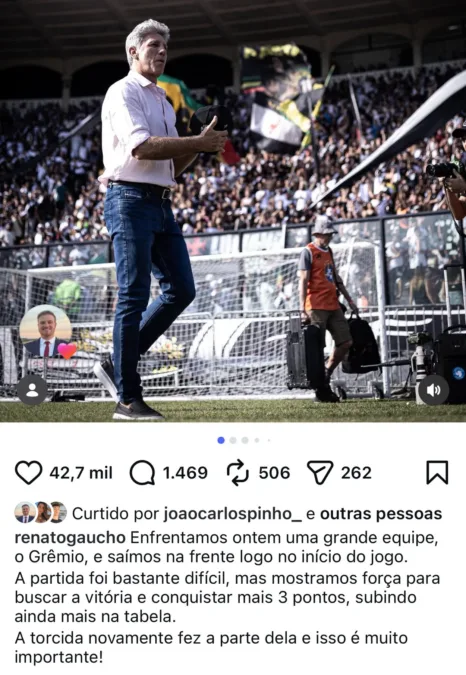This screenshot has width=466, height=675.
Task: Open the liker avatars next to Curtido por
Action: [x=41, y=512]
